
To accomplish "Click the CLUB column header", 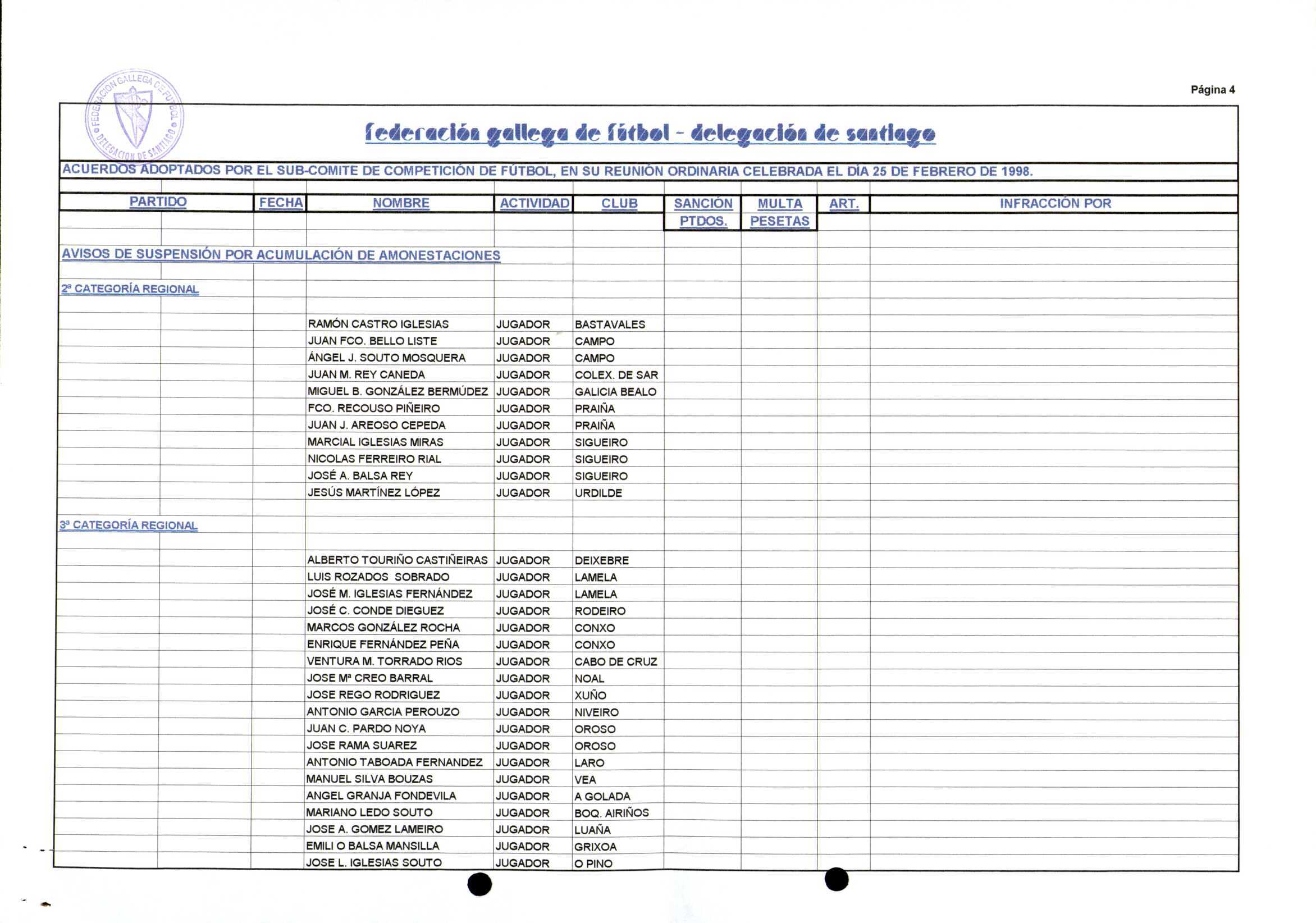I will pos(619,203).
